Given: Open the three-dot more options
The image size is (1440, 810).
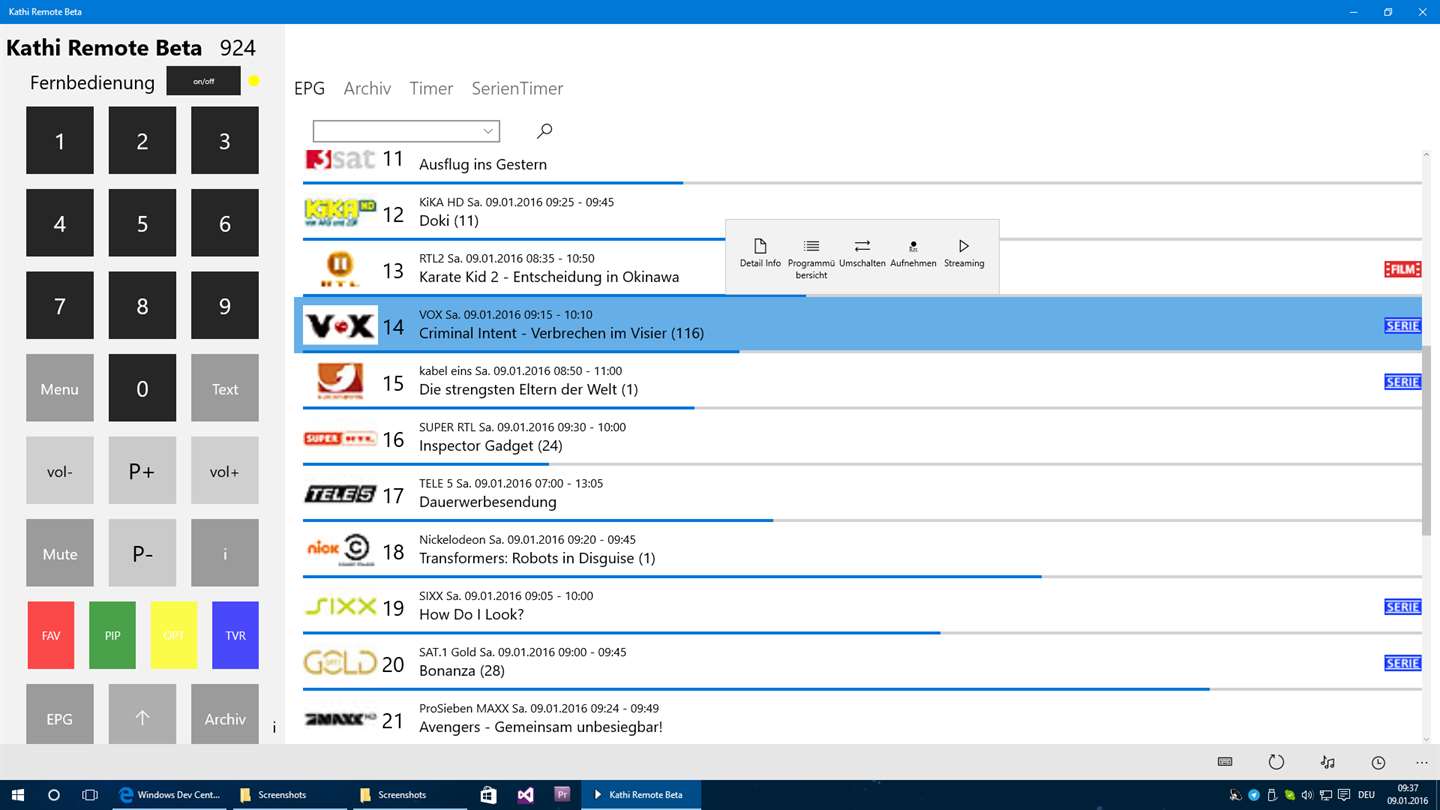Looking at the screenshot, I should pos(1422,762).
